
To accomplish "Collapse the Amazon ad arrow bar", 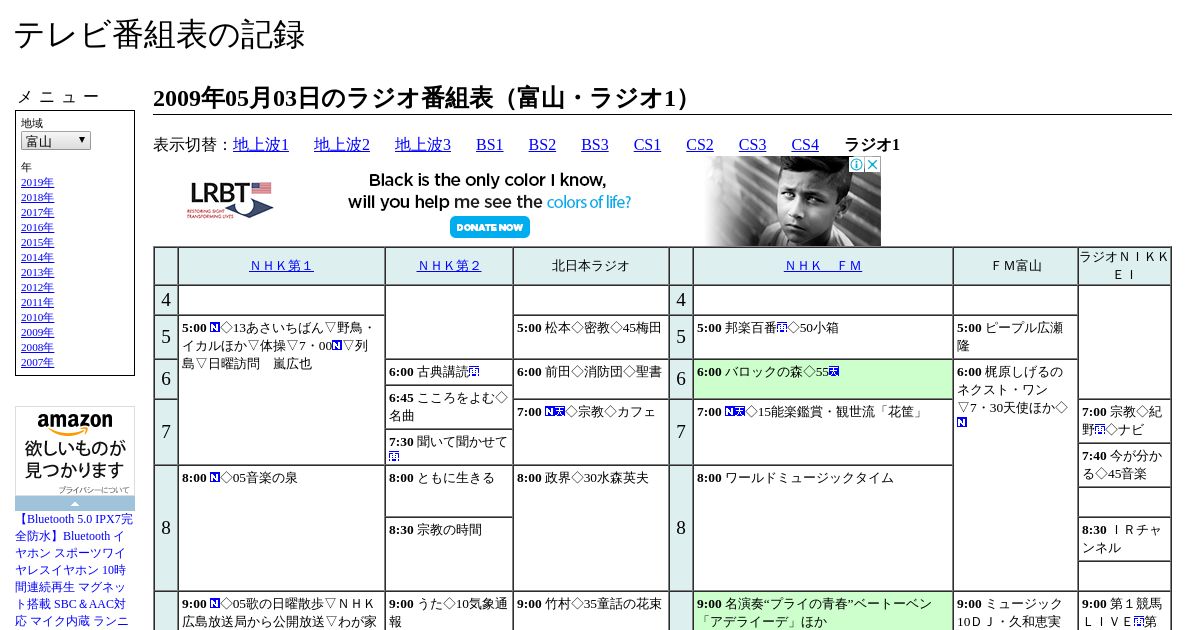I will point(75,503).
